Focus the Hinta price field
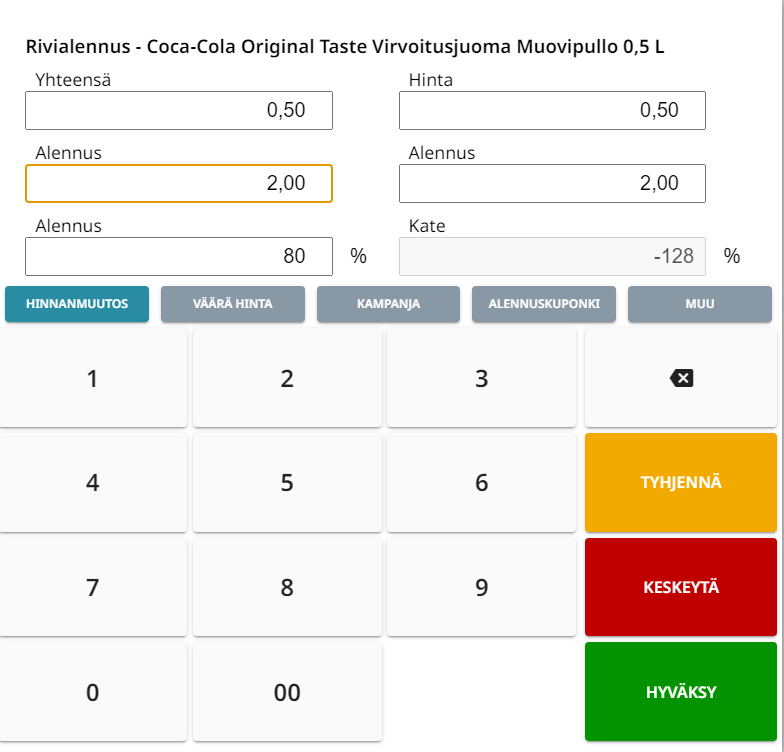784x752 pixels. 552,110
